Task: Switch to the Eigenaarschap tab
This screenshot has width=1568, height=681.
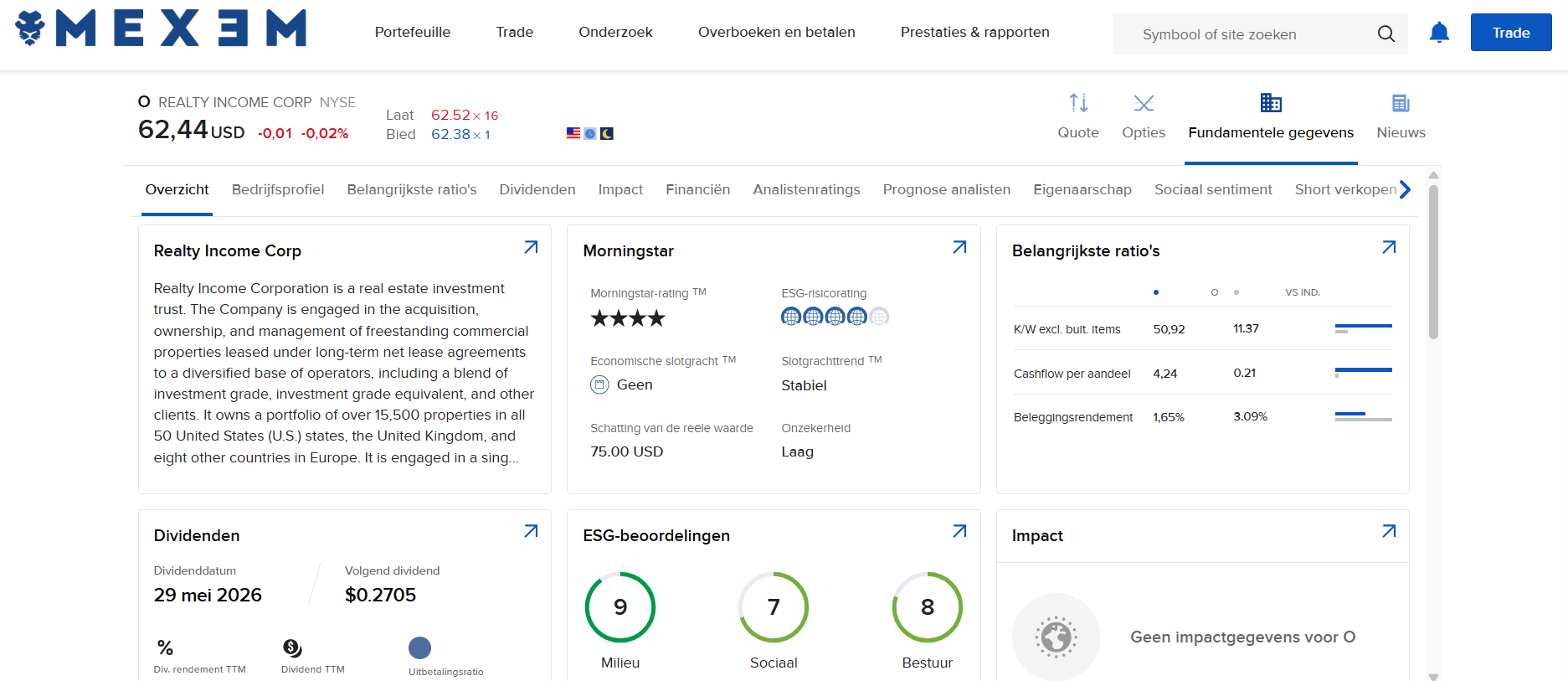Action: pos(1082,189)
